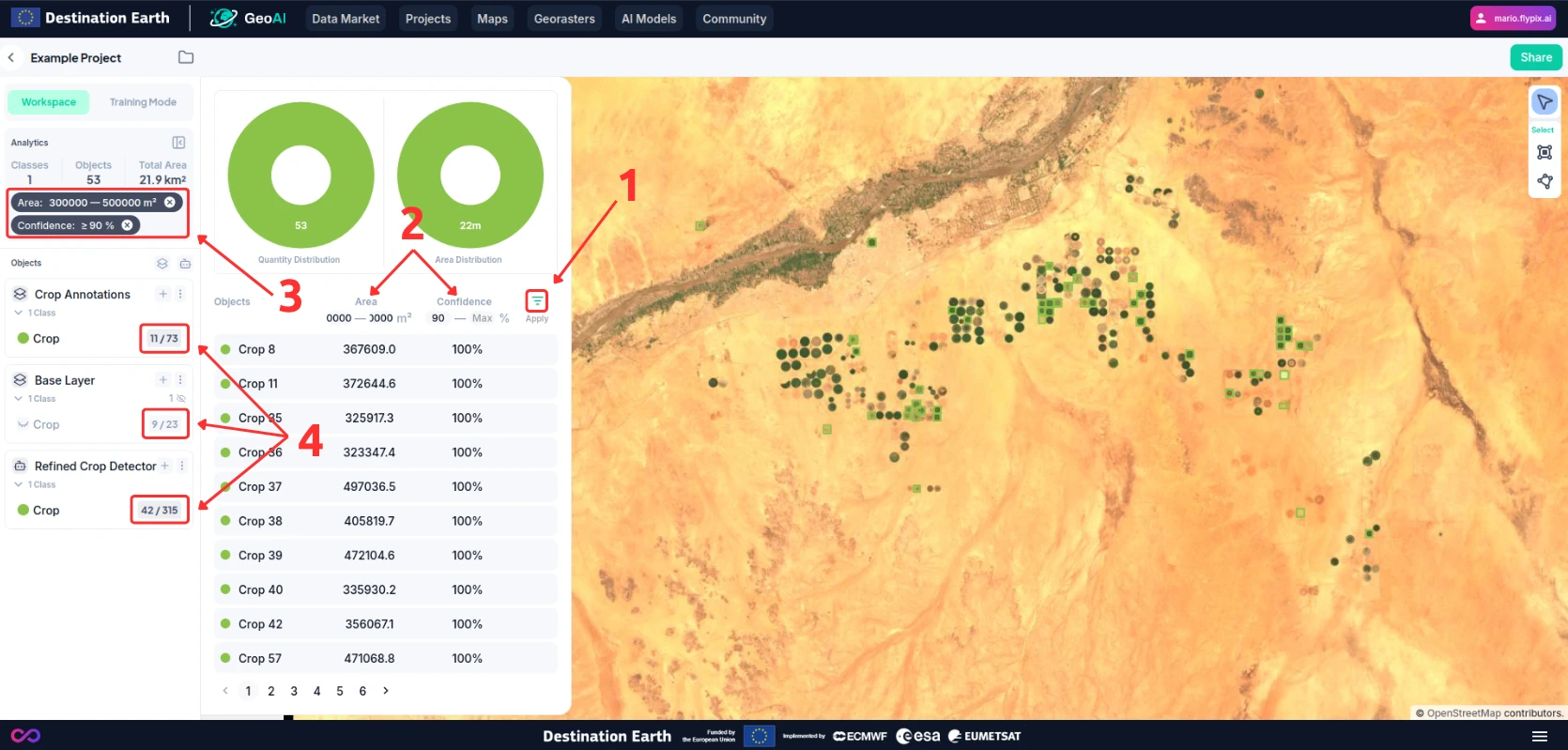
Task: Choose the polygon selection tool
Action: [1544, 182]
